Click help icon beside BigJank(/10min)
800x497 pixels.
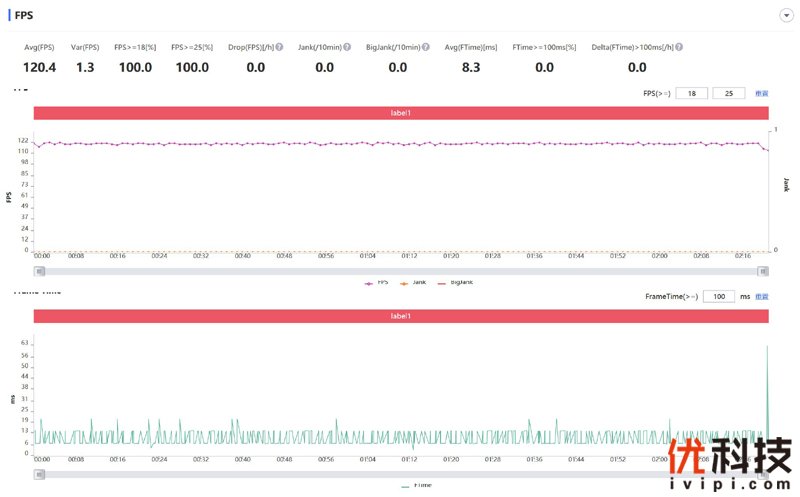tap(426, 47)
